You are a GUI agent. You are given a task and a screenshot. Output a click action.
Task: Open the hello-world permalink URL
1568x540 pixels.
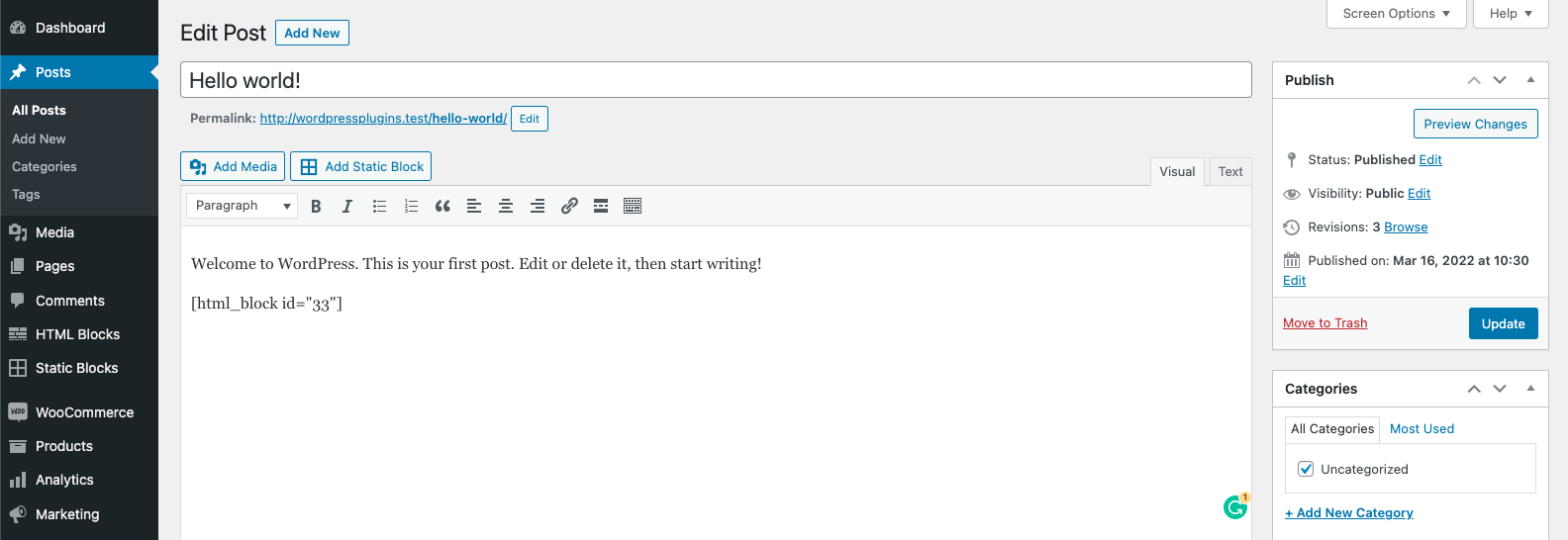click(x=383, y=118)
